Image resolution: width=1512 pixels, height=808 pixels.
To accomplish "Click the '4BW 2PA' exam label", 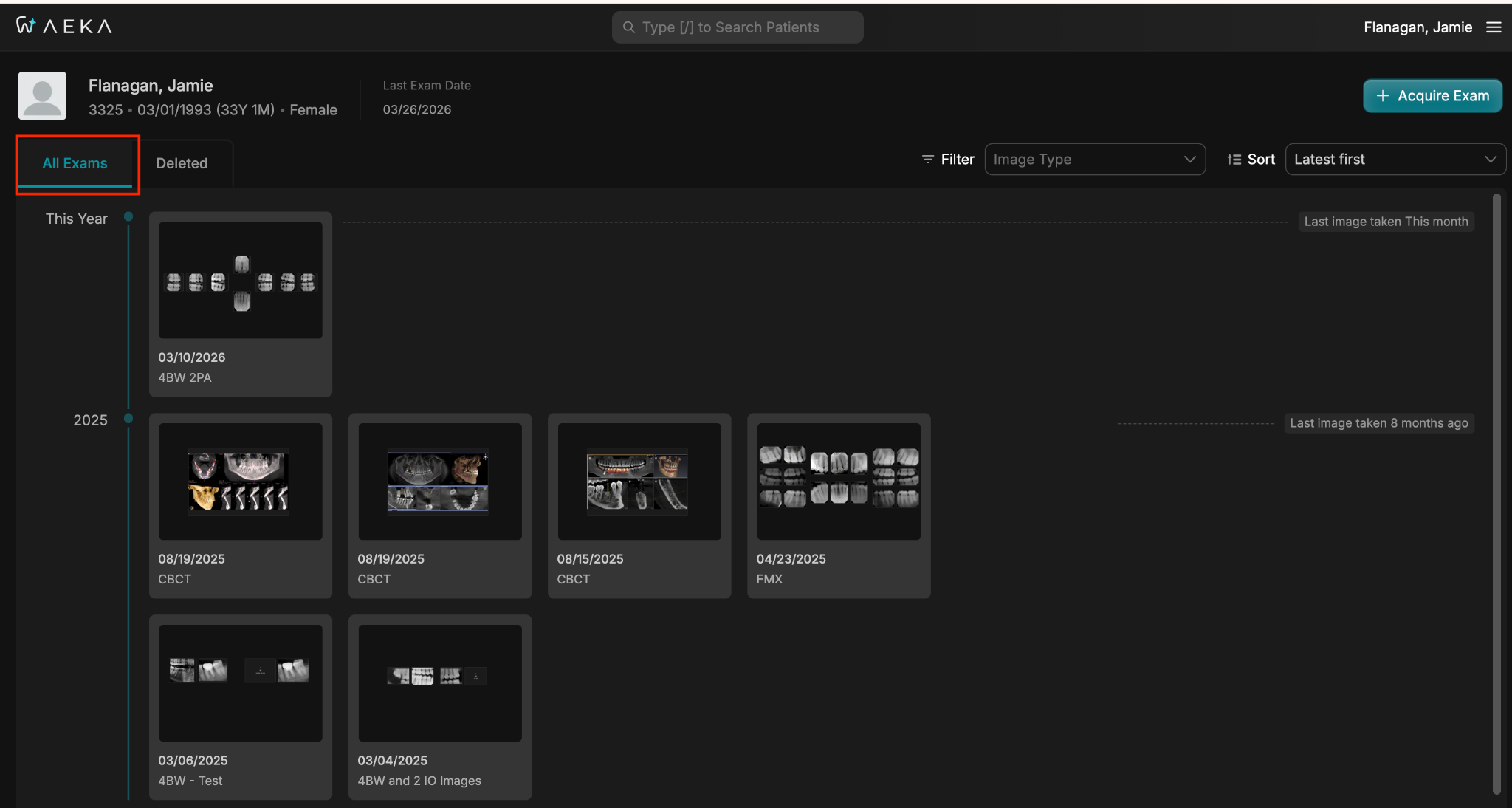I will (x=185, y=377).
